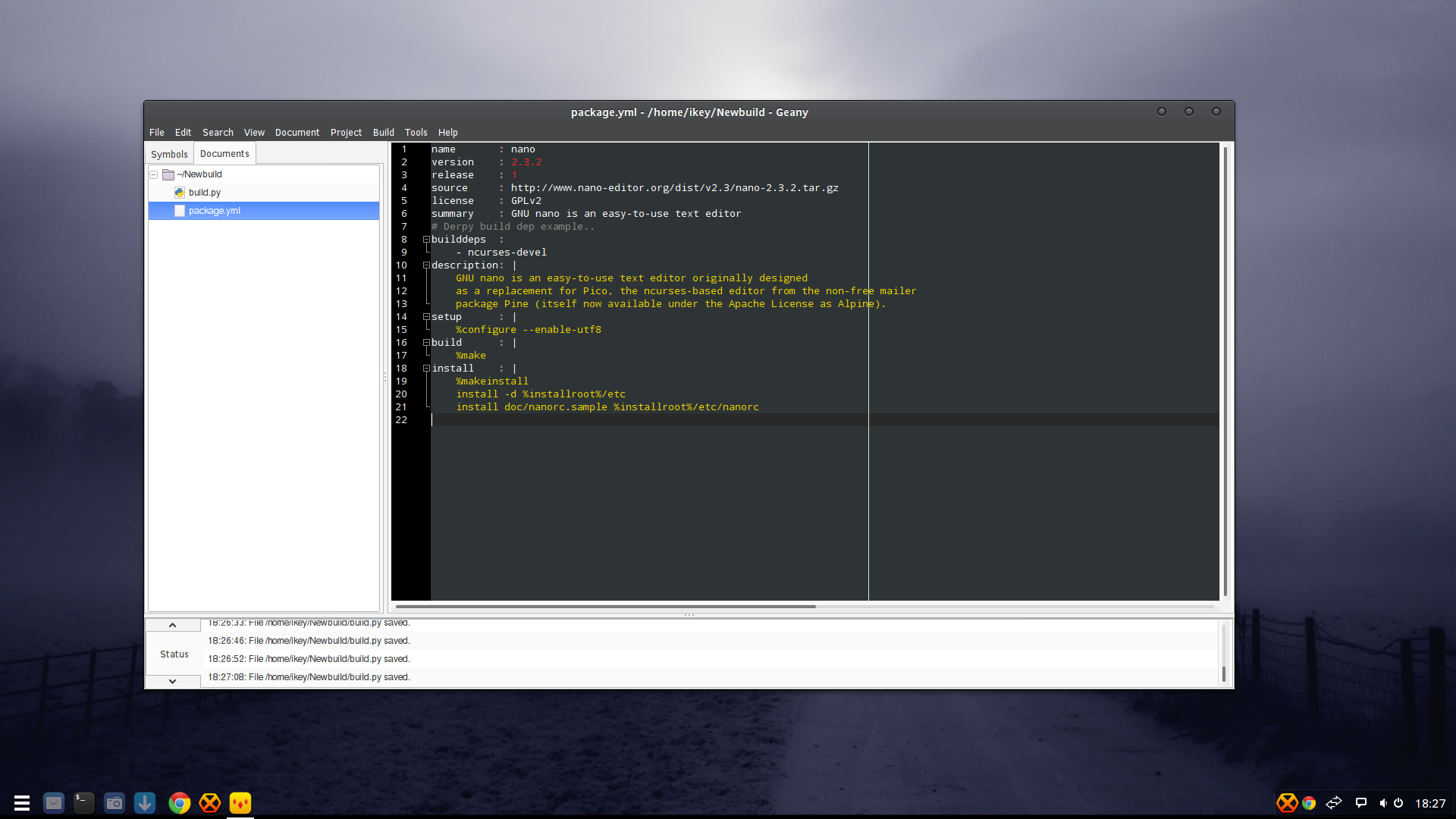
Task: Open the download manager icon in panel
Action: (145, 802)
